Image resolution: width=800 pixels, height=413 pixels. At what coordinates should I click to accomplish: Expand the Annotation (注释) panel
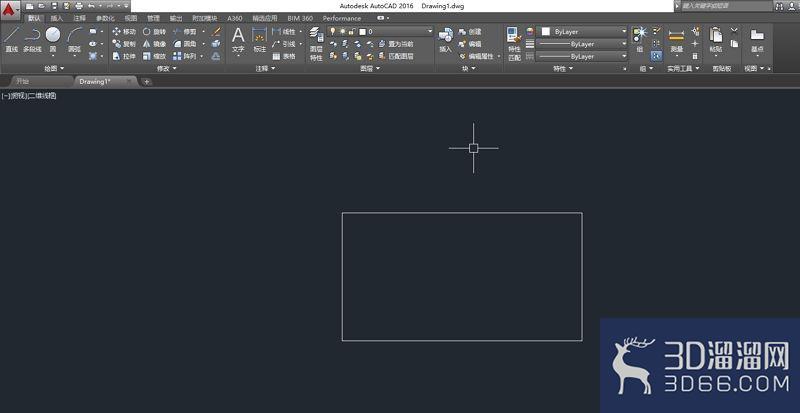pos(265,68)
